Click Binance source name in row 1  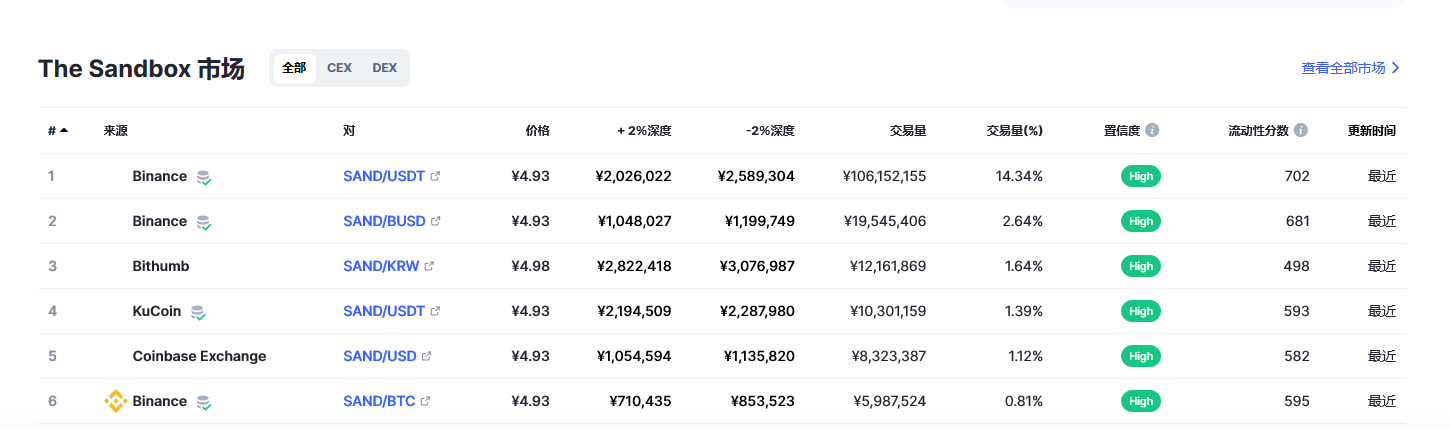(160, 176)
